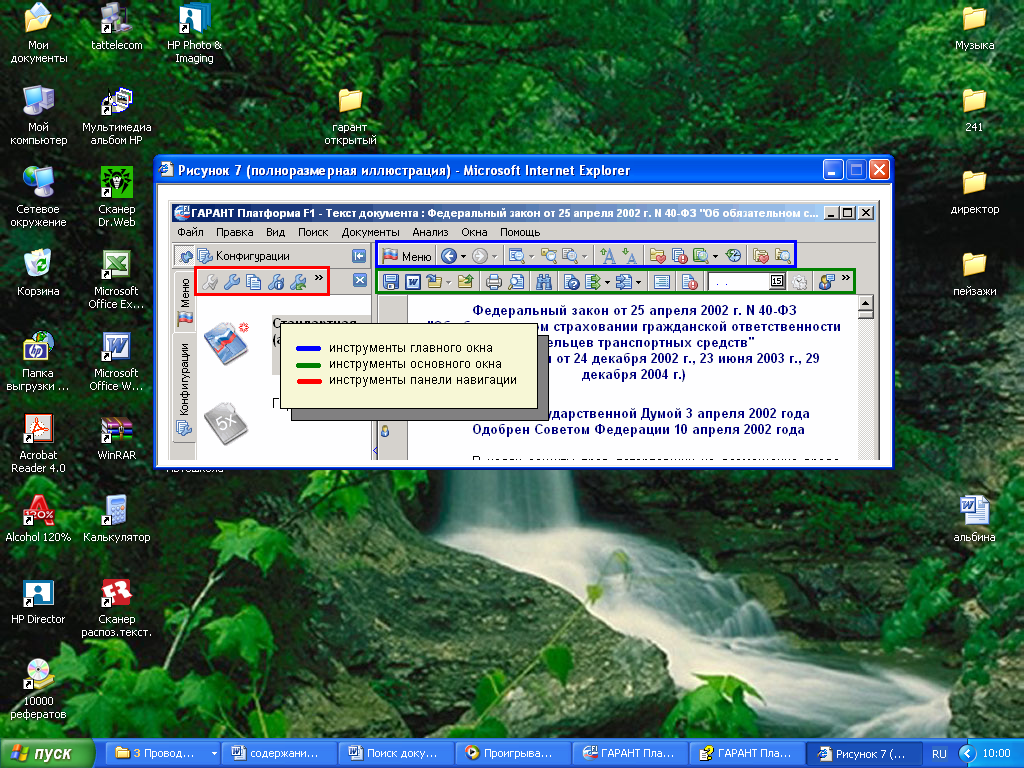
Task: Click the save diskette icon
Action: pyautogui.click(x=391, y=281)
